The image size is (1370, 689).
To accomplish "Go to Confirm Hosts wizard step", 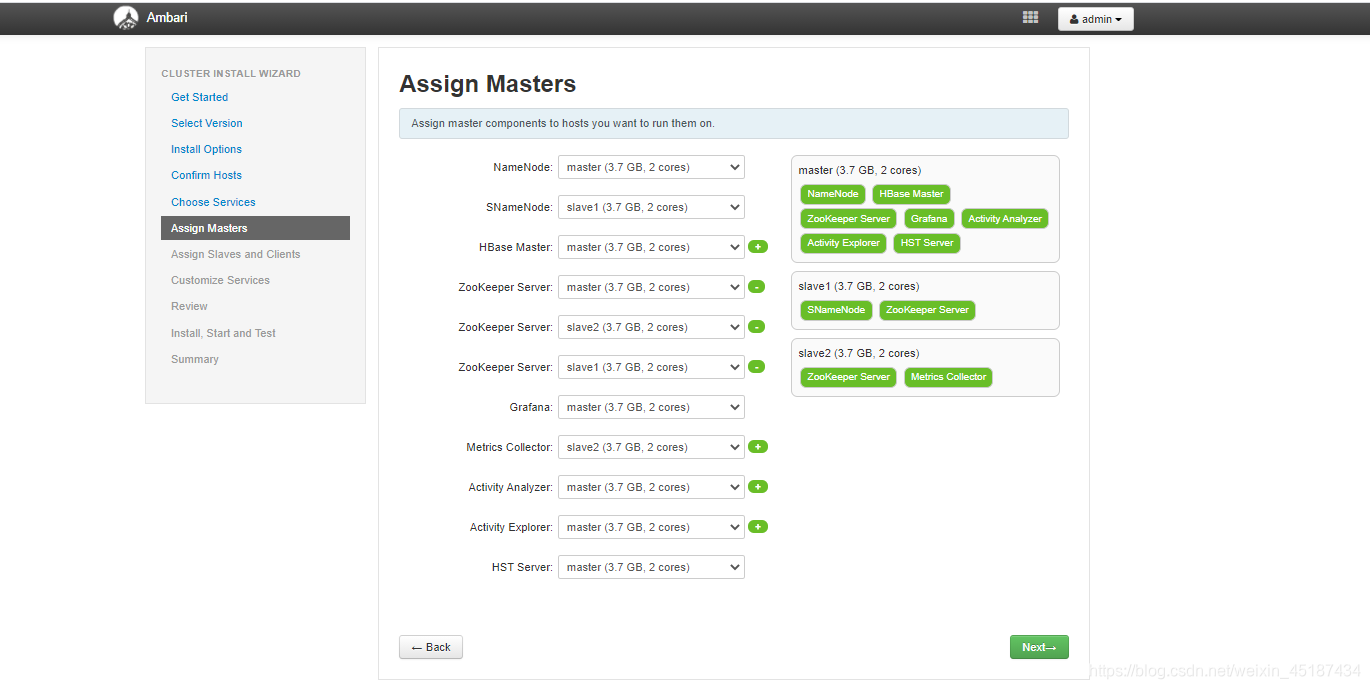I will click(206, 175).
